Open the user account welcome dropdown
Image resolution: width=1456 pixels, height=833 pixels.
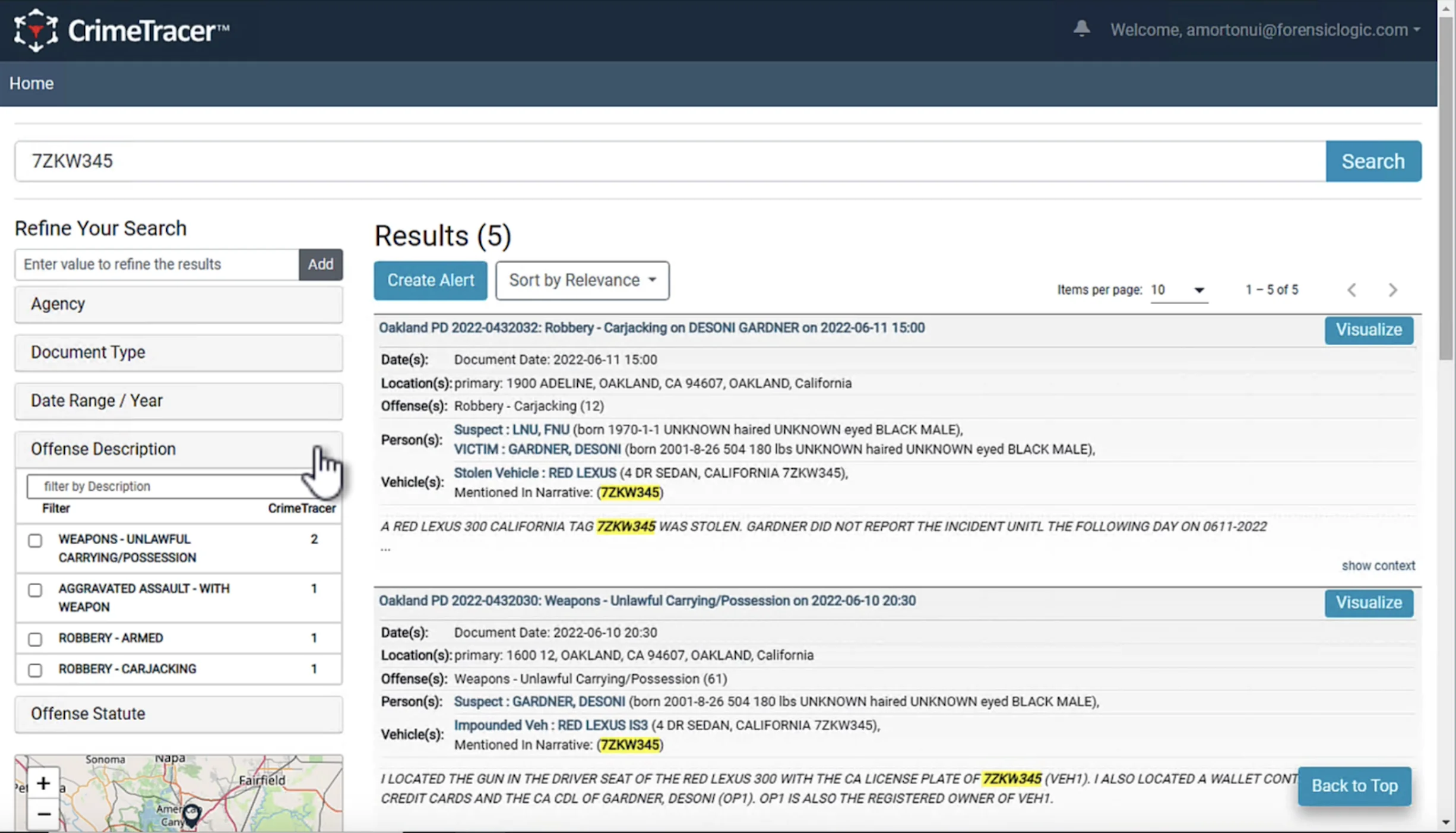coord(1265,30)
